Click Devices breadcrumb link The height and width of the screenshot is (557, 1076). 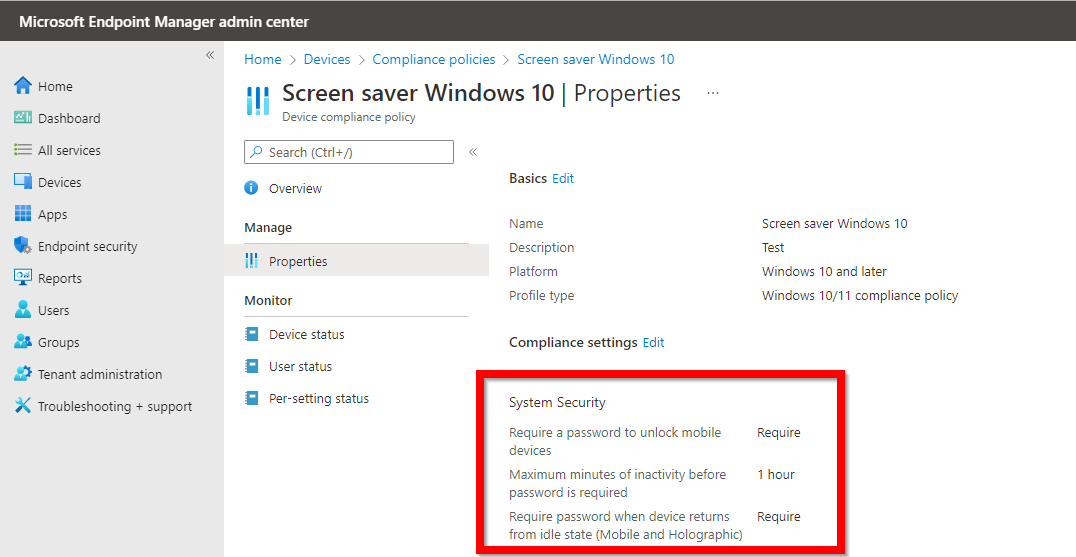point(327,60)
